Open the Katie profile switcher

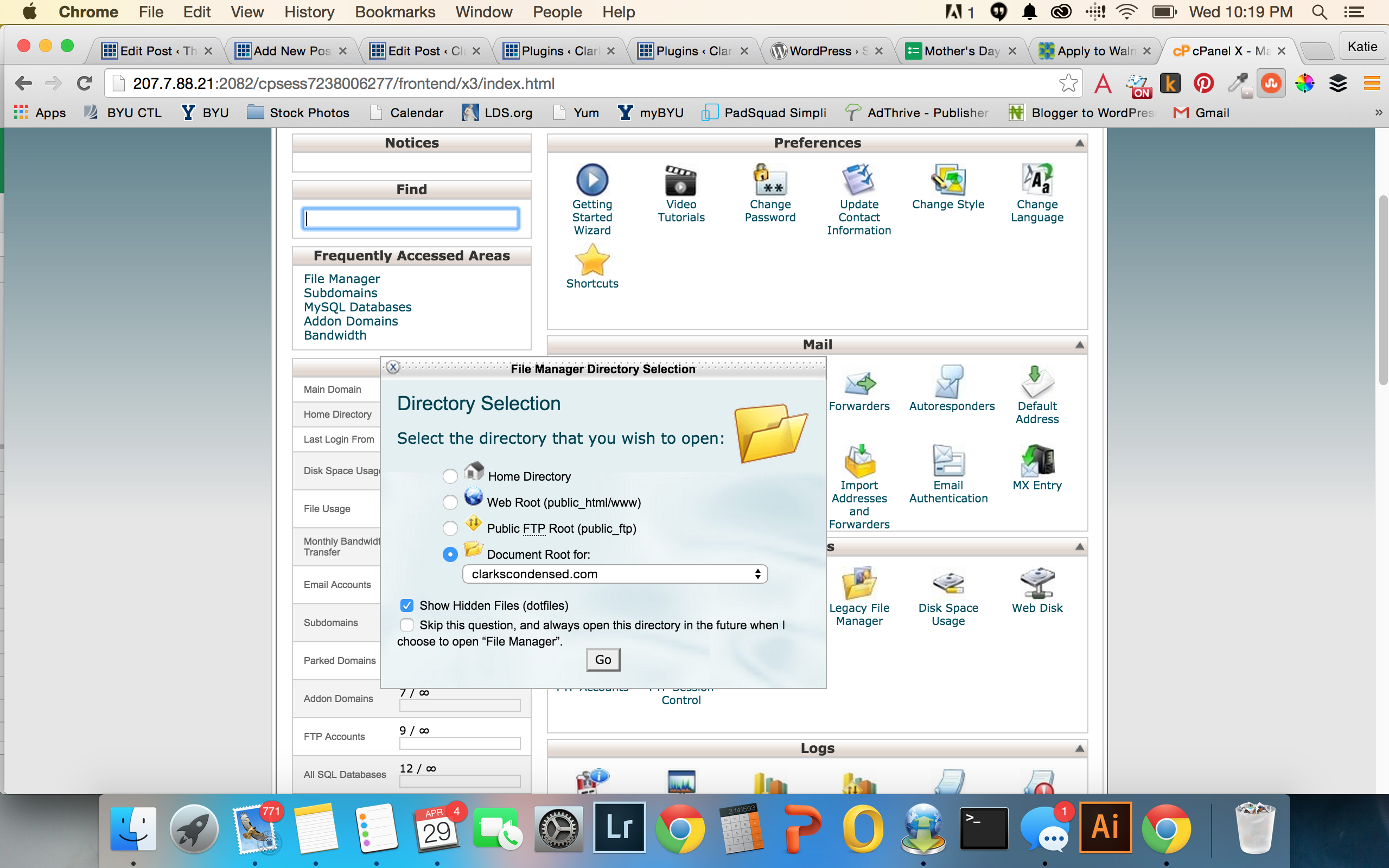1362,47
